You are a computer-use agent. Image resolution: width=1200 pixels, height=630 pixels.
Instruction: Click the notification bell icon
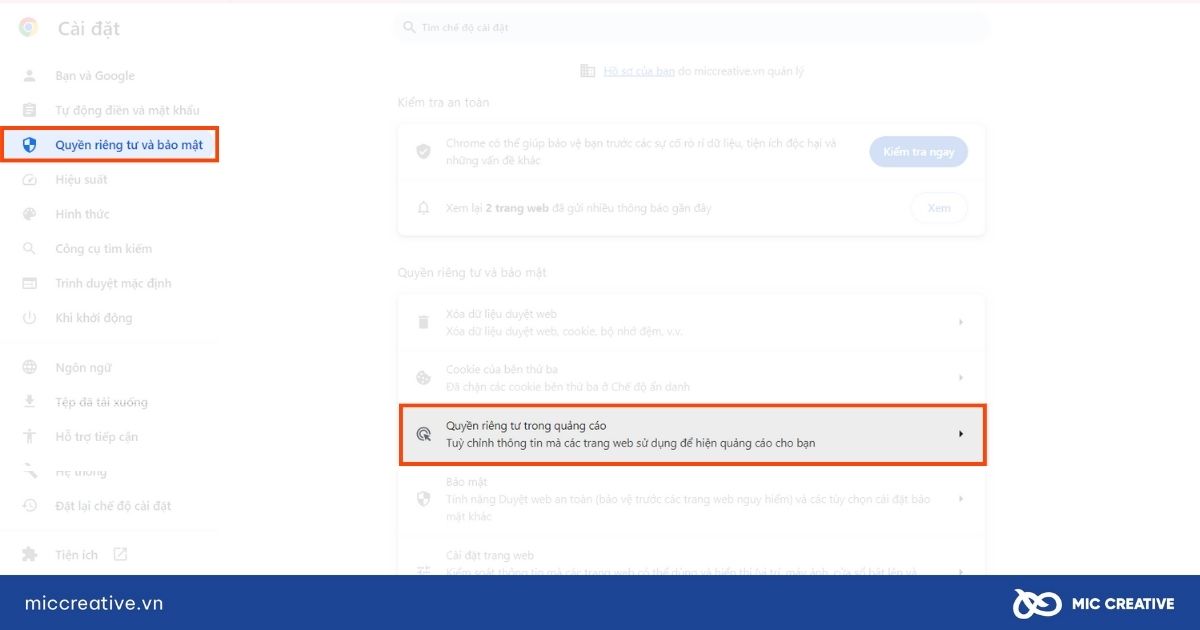[424, 208]
